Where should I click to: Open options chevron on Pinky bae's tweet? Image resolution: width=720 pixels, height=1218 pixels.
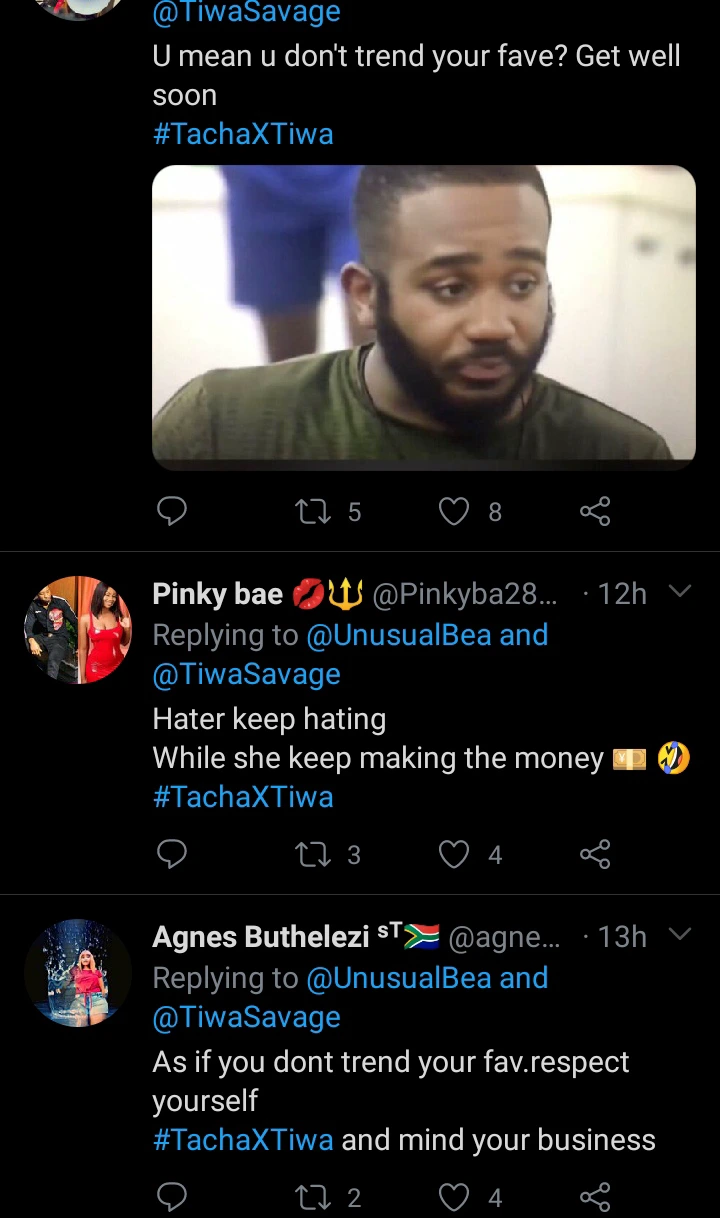pos(680,592)
